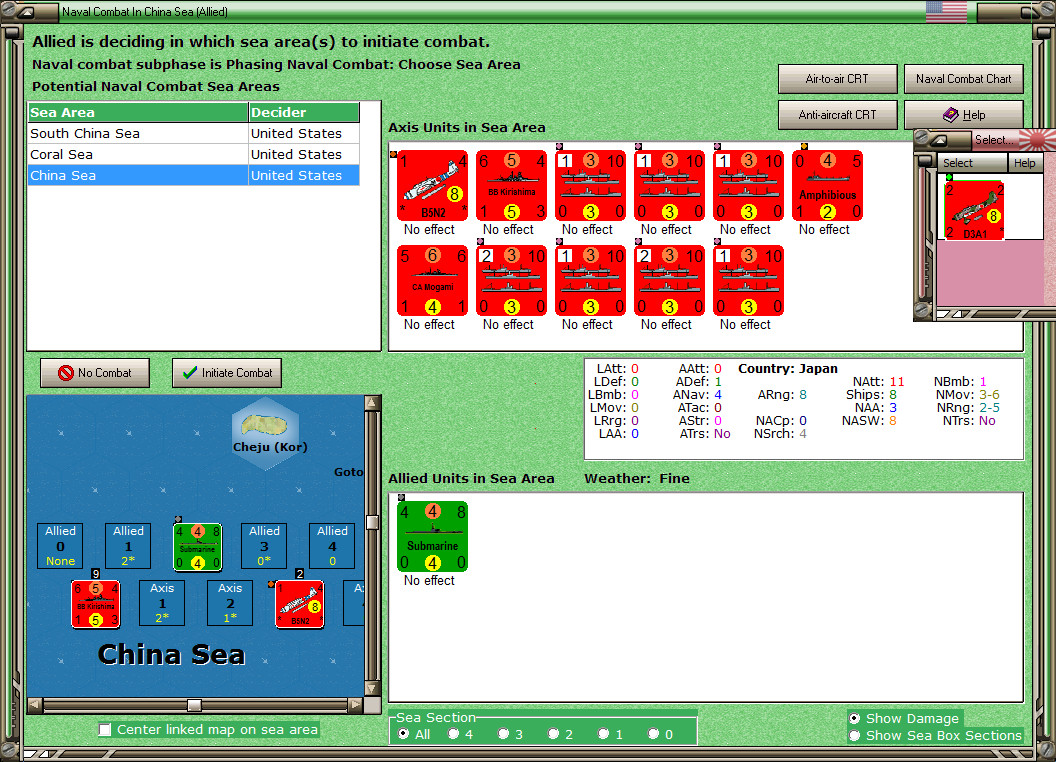
Task: Click the NAtt: 11 stat value
Action: pyautogui.click(x=896, y=382)
